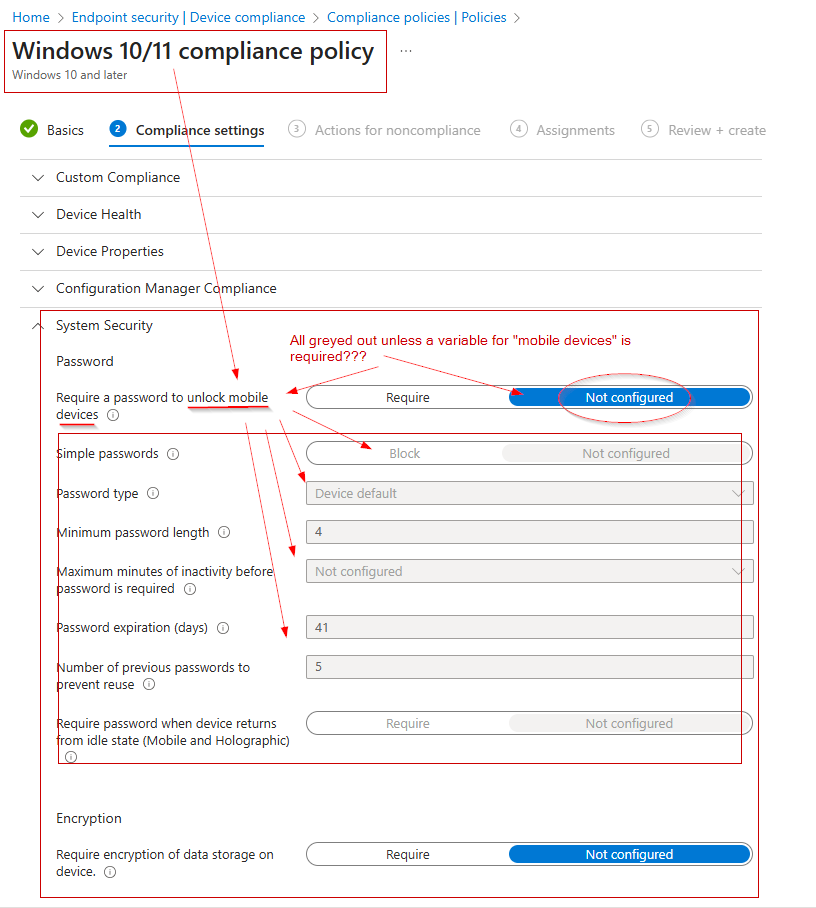816x908 pixels.
Task: Show info for Minimum password length
Action: click(x=224, y=532)
